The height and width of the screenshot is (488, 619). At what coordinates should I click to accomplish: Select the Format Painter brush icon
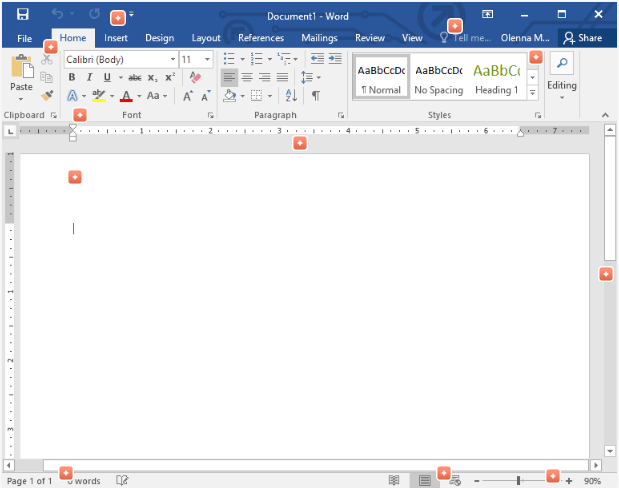pyautogui.click(x=47, y=95)
